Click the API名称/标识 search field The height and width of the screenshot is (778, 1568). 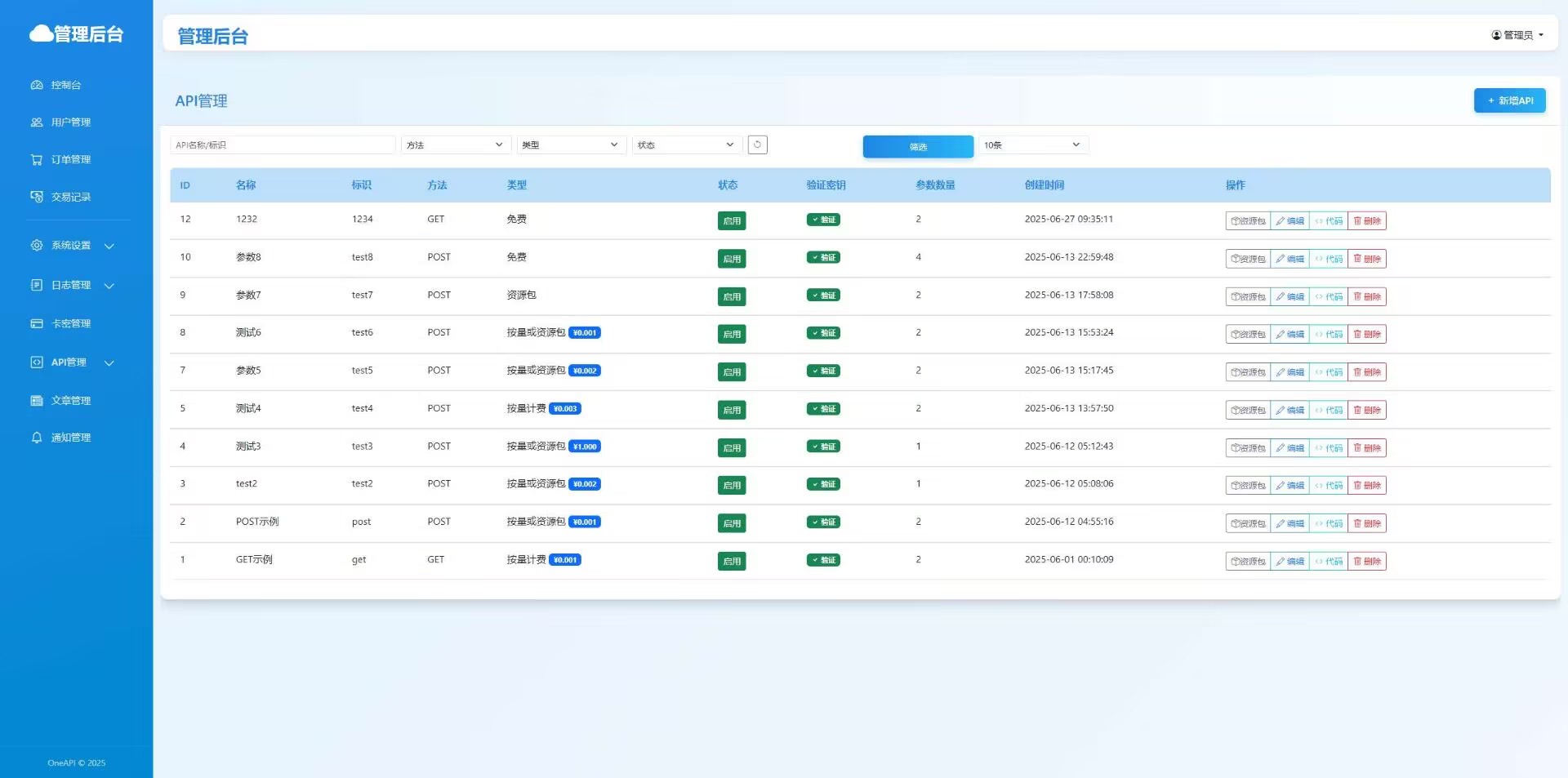[x=282, y=145]
